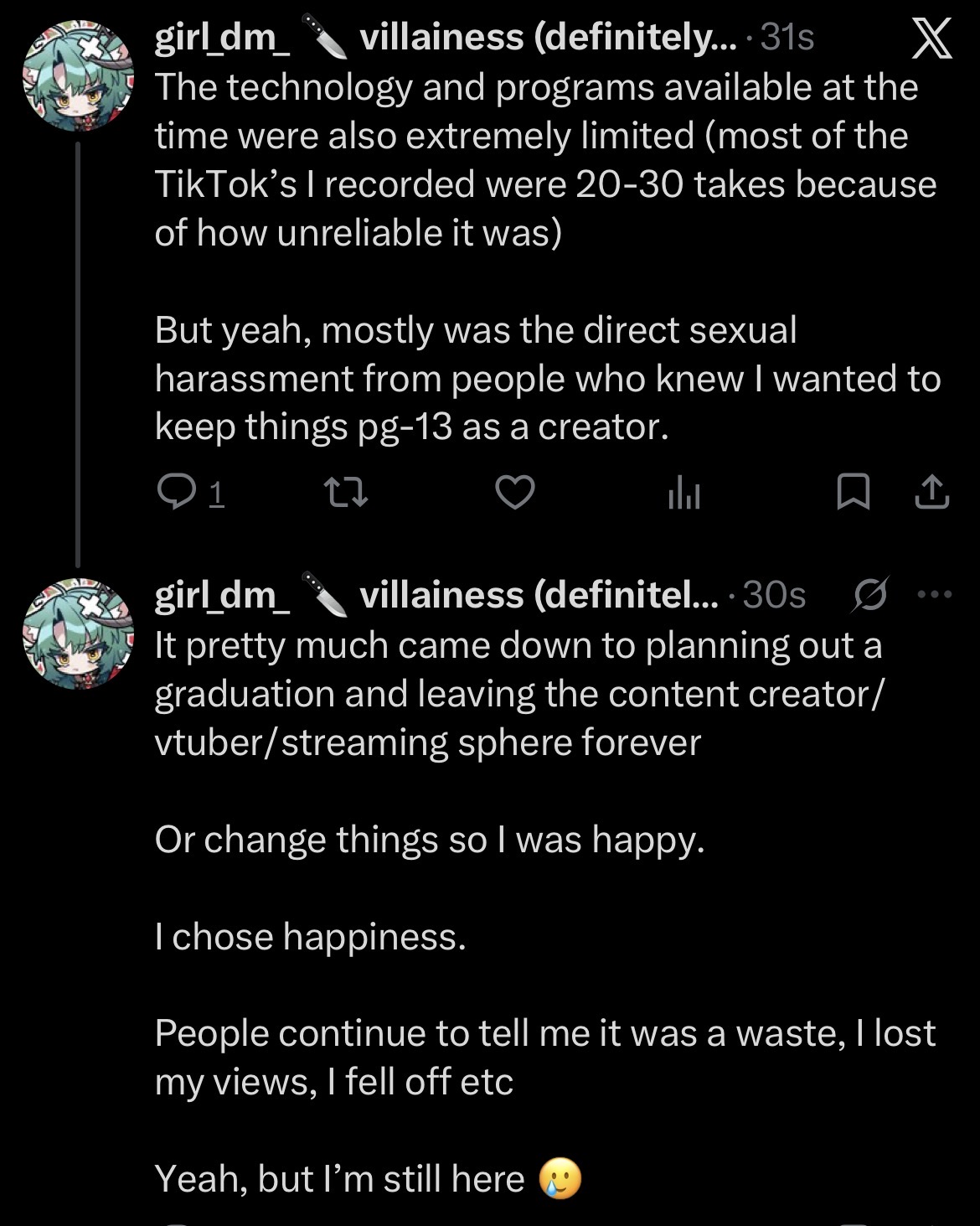Click the reply count "1" on first tweet
The image size is (980, 1226).
(x=215, y=494)
